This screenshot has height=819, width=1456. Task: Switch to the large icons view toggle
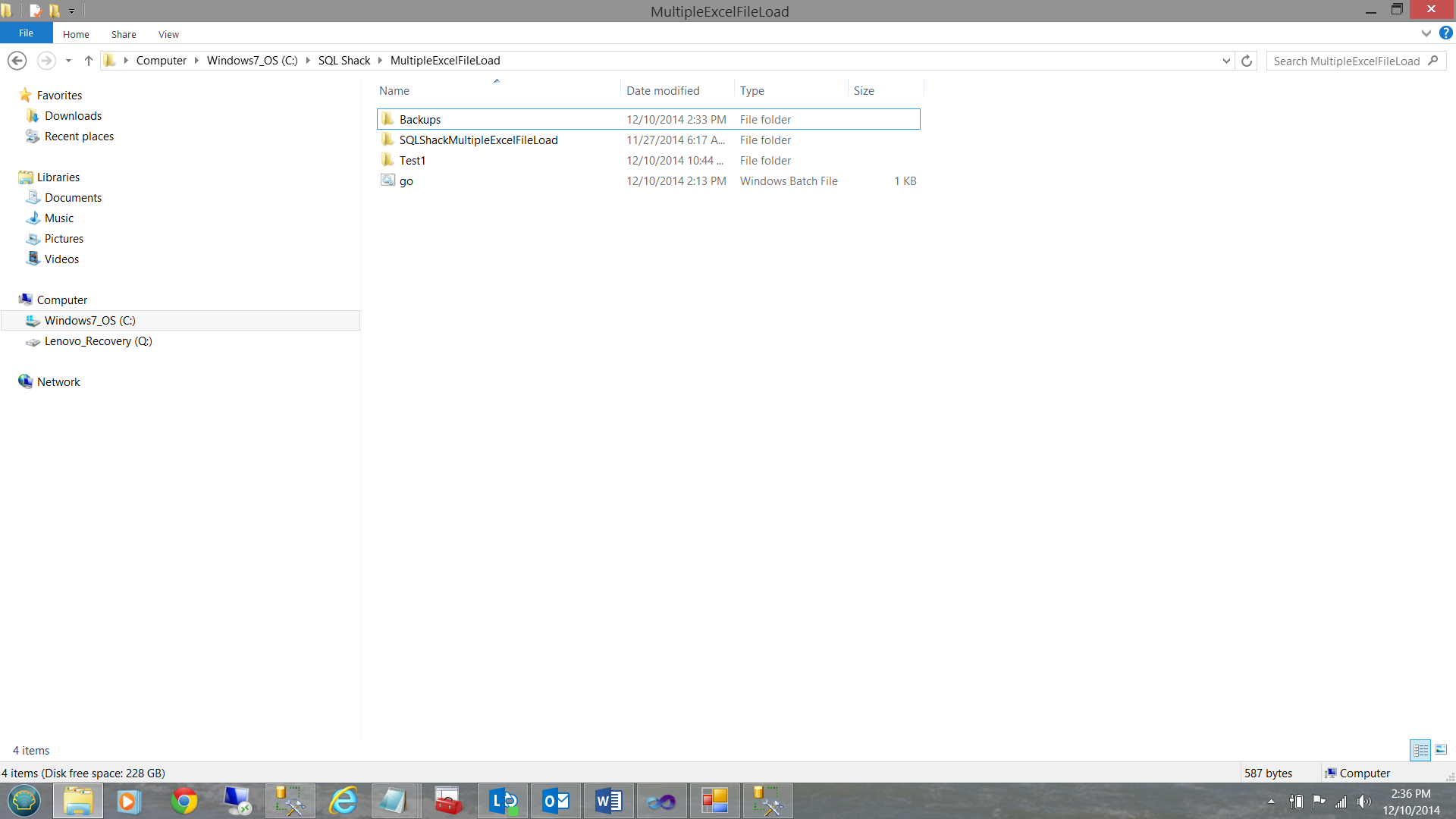tap(1441, 750)
